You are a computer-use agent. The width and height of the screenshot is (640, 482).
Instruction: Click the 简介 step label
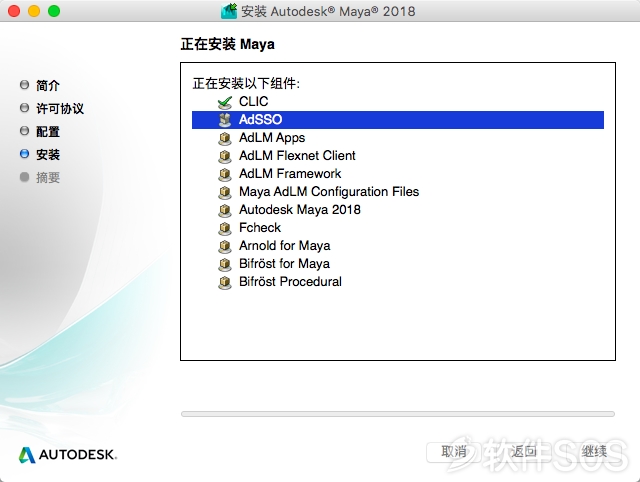click(x=48, y=85)
